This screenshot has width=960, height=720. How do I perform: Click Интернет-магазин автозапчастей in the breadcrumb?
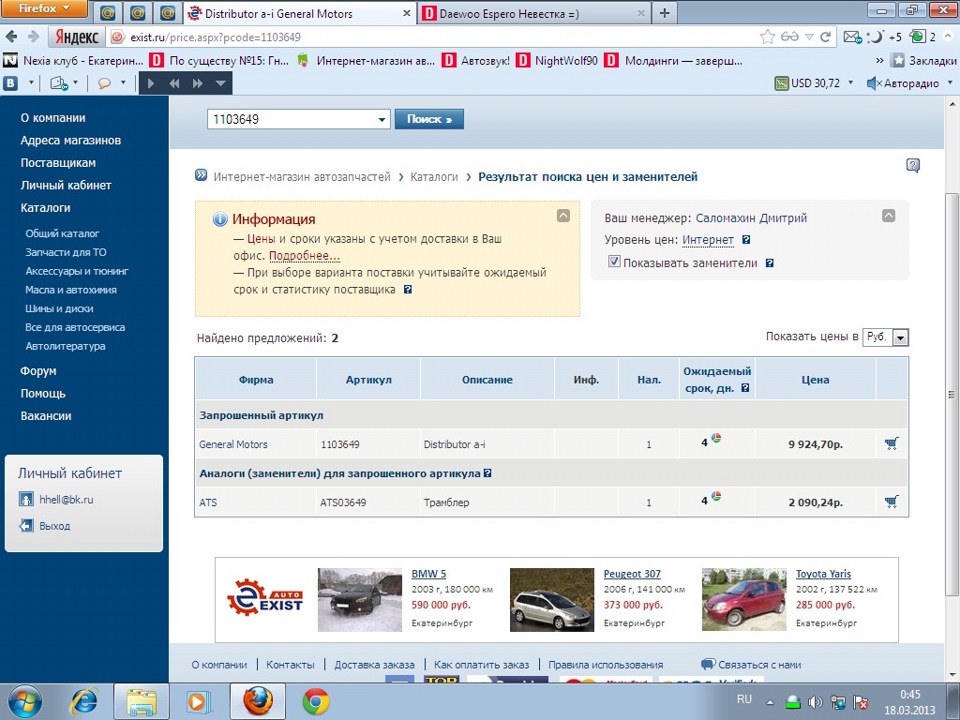tap(302, 177)
